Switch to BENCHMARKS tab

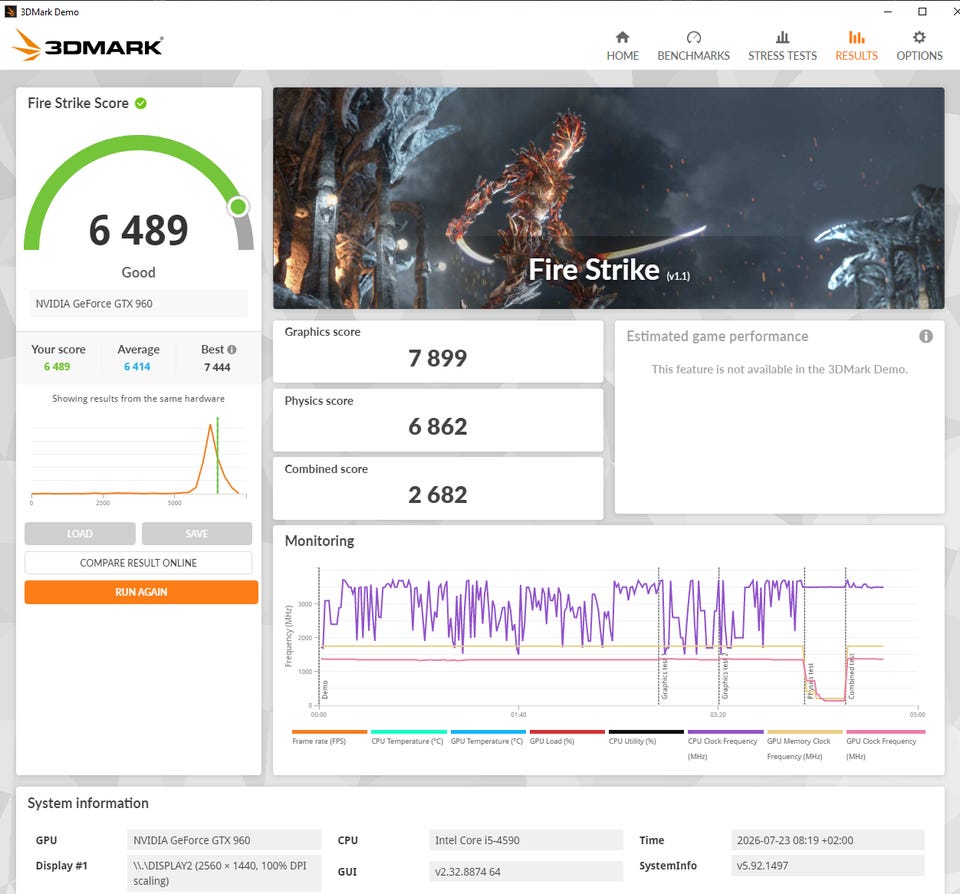tap(693, 56)
